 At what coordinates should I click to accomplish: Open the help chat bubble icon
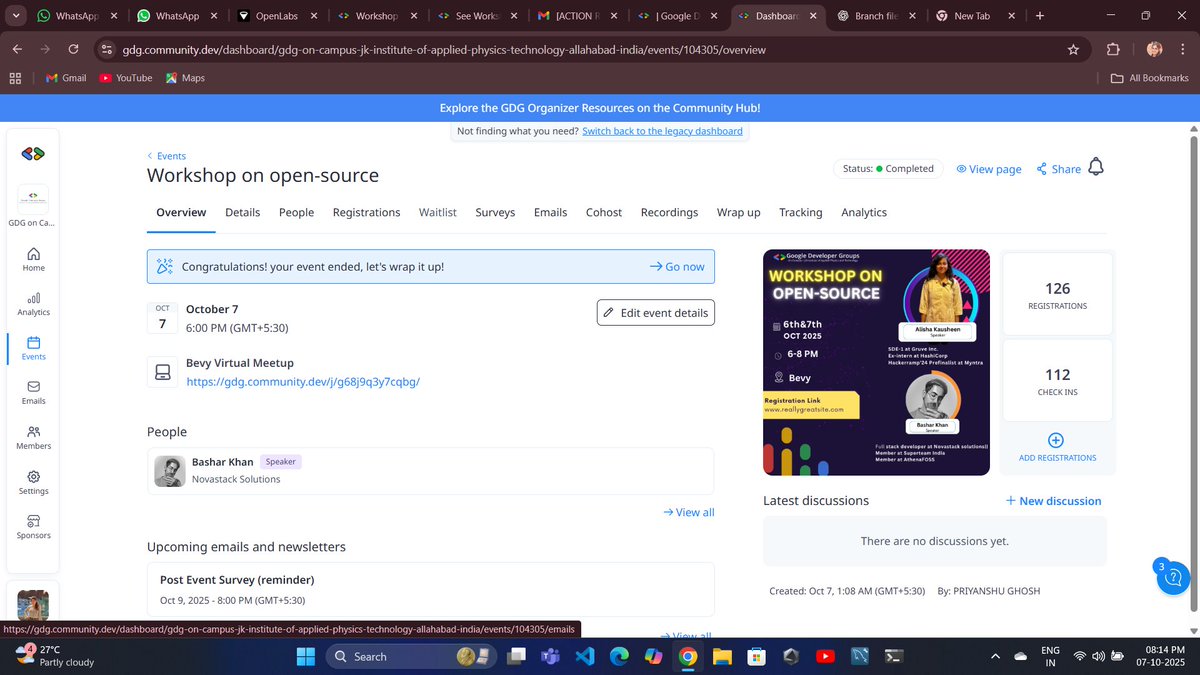point(1174,577)
